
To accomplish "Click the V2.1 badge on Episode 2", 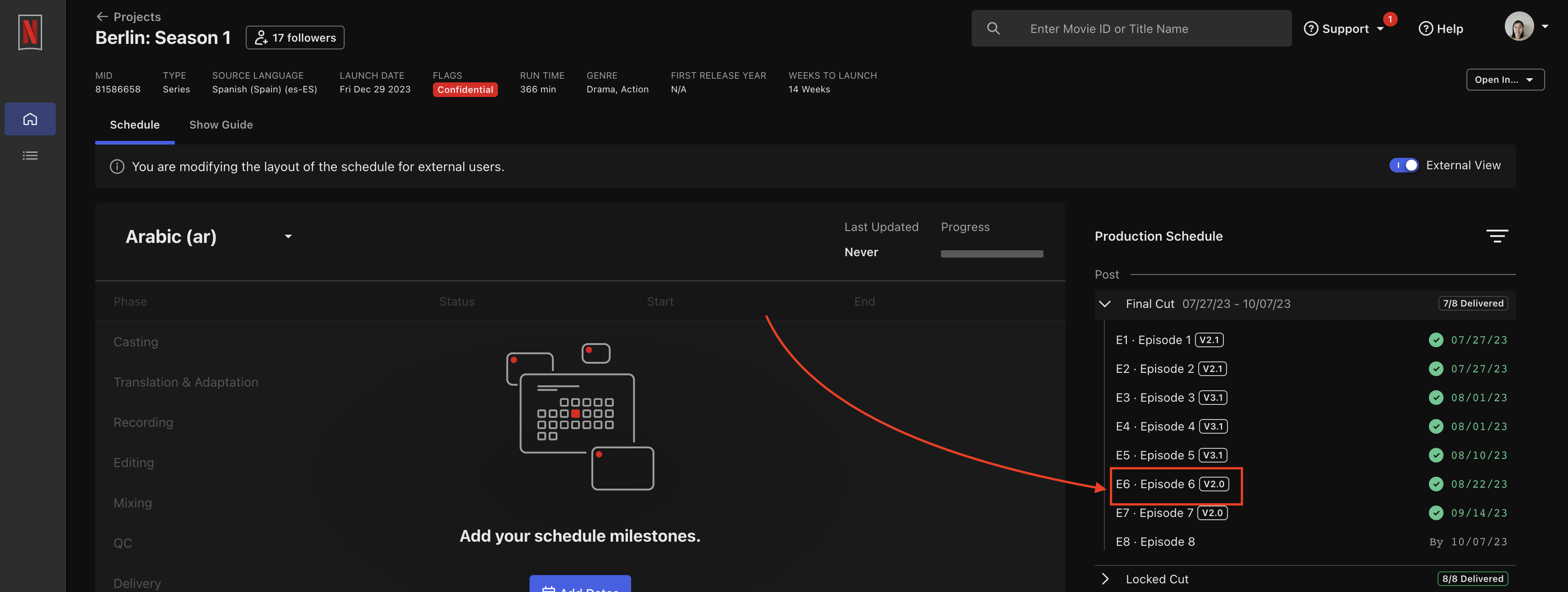I will 1212,369.
